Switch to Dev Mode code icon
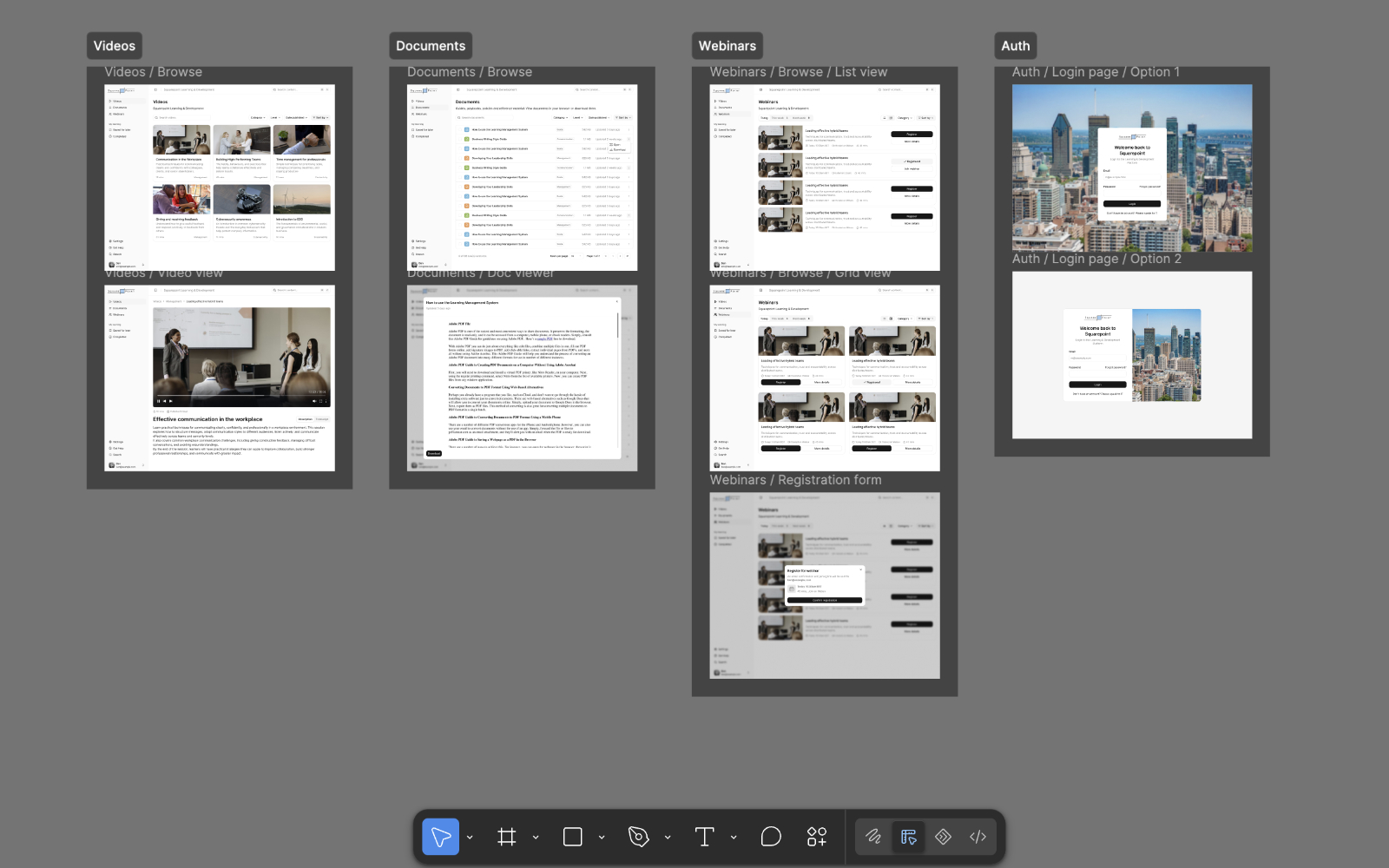This screenshot has height=868, width=1389. coord(978,837)
